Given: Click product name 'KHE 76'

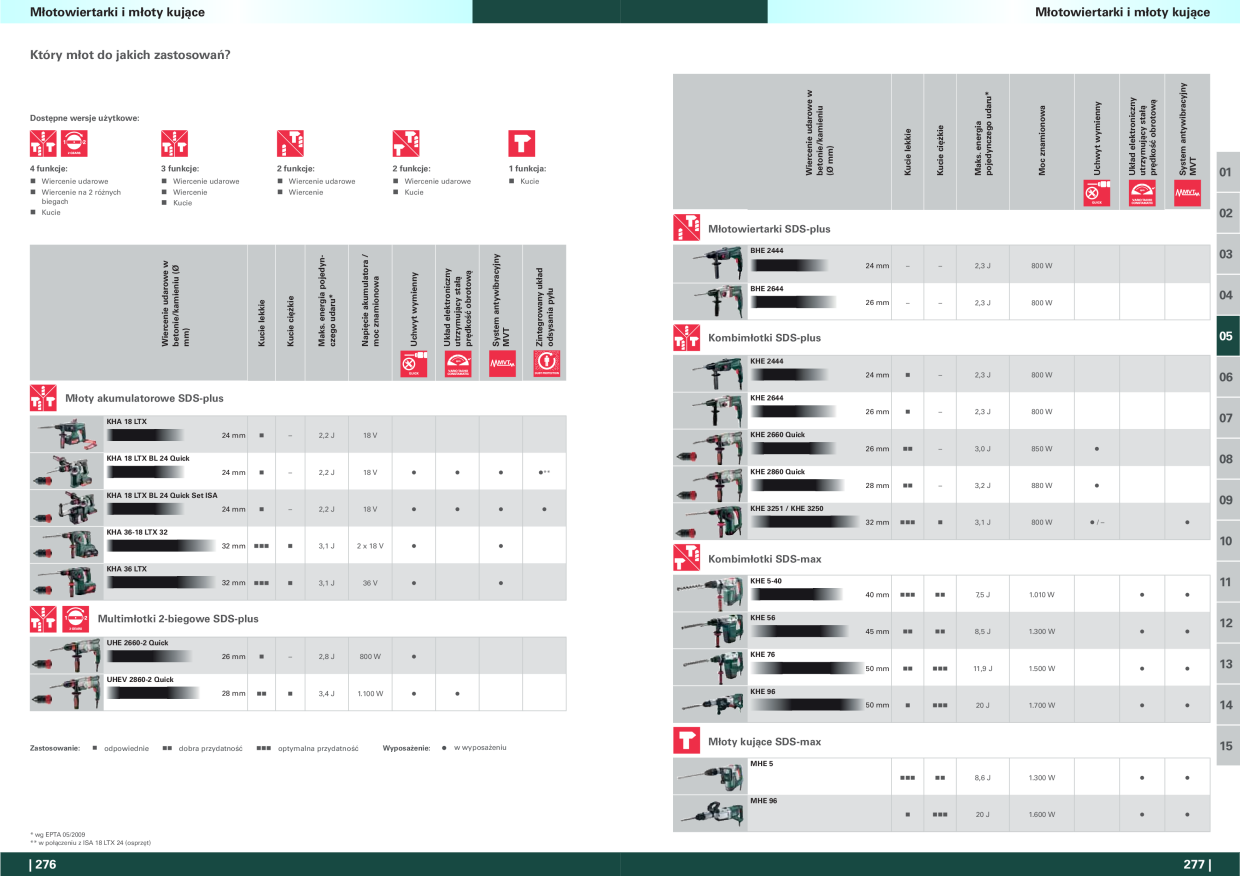Looking at the screenshot, I should [x=763, y=654].
